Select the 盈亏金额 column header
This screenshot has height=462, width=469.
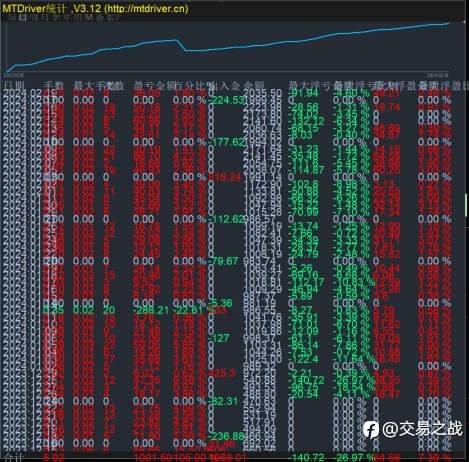coord(154,86)
